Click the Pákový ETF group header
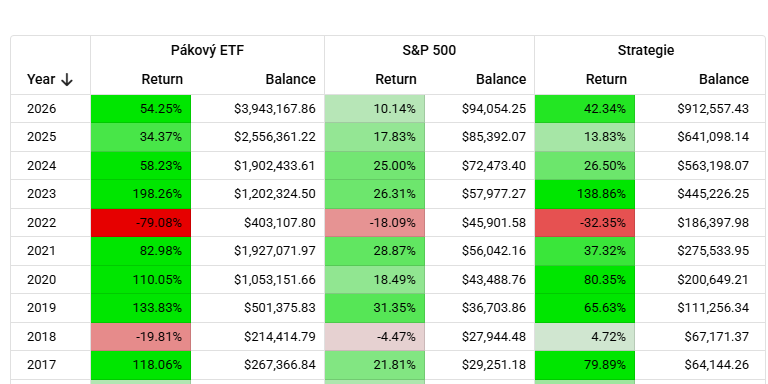Viewport: 768px width, 384px height. (207, 50)
